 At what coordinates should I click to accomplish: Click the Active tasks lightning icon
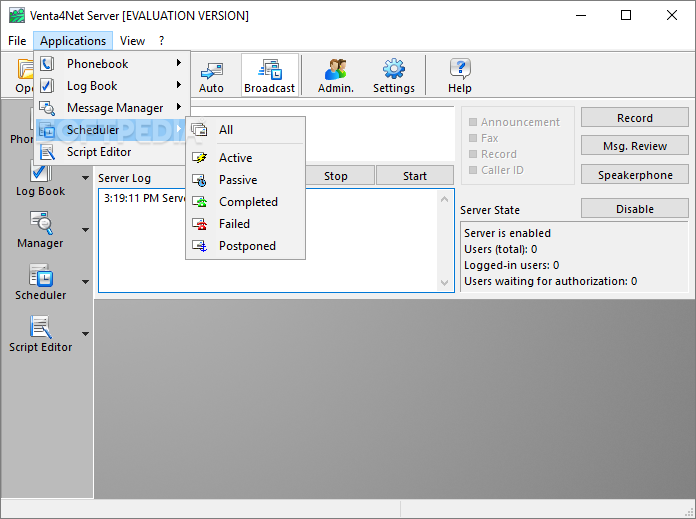(x=199, y=158)
